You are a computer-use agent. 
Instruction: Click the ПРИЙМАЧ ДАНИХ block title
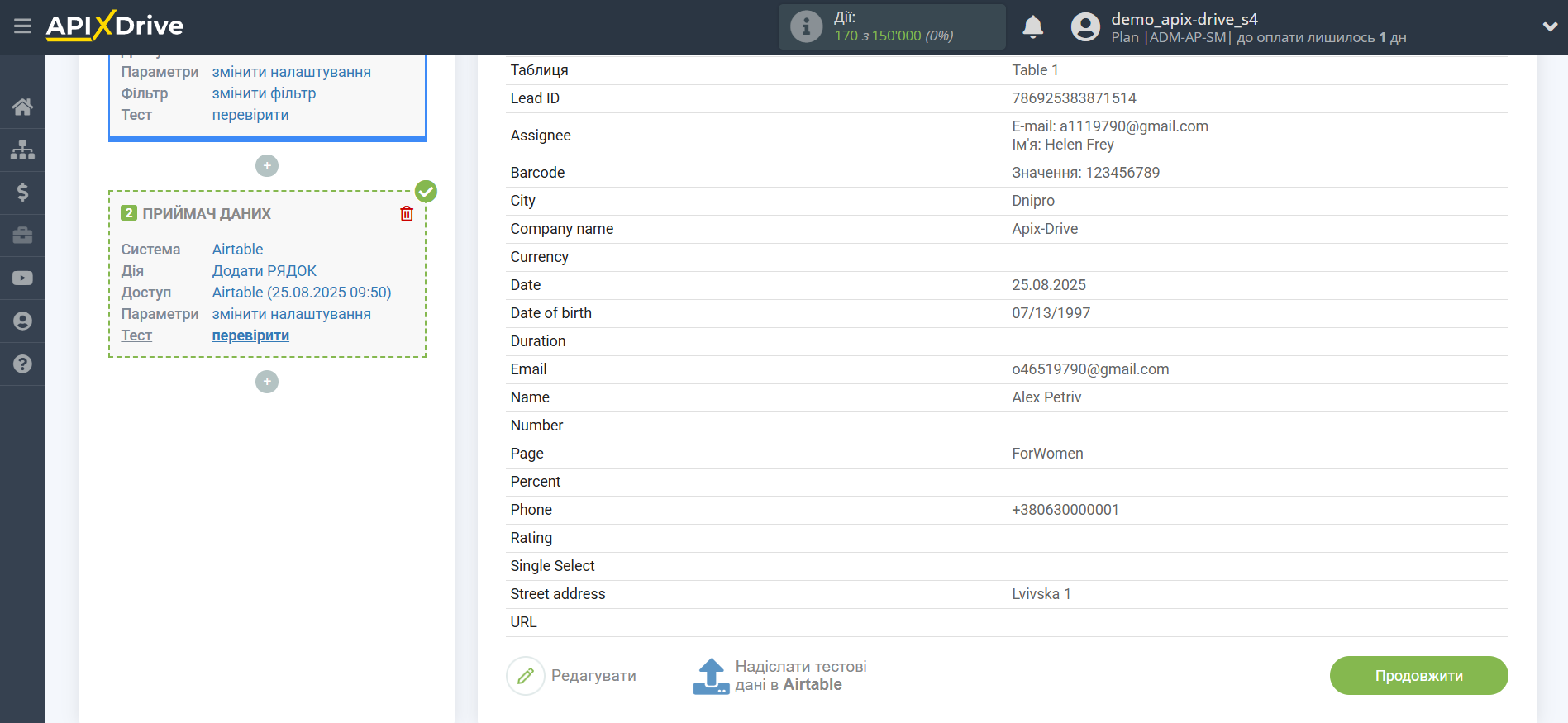tap(207, 214)
